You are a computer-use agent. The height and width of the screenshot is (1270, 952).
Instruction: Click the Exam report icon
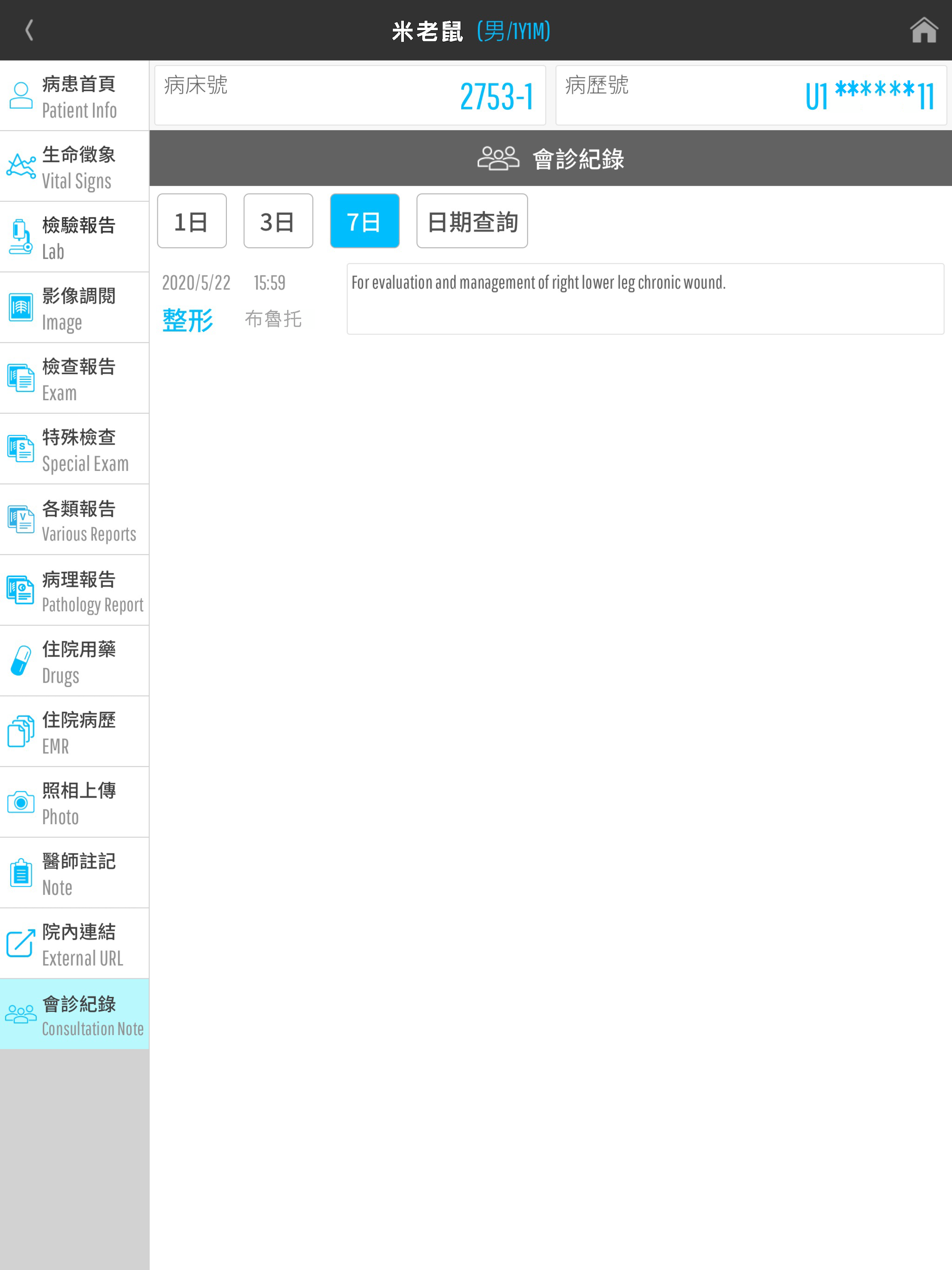point(21,378)
